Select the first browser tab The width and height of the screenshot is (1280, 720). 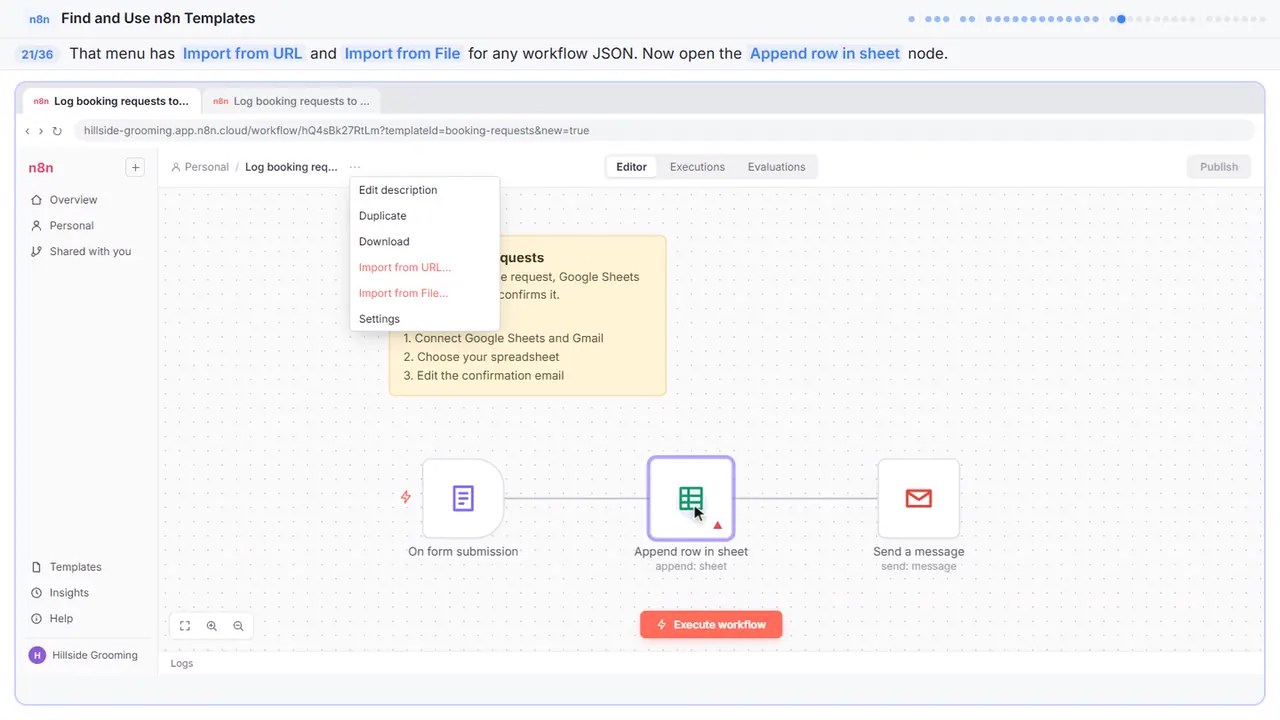click(111, 101)
